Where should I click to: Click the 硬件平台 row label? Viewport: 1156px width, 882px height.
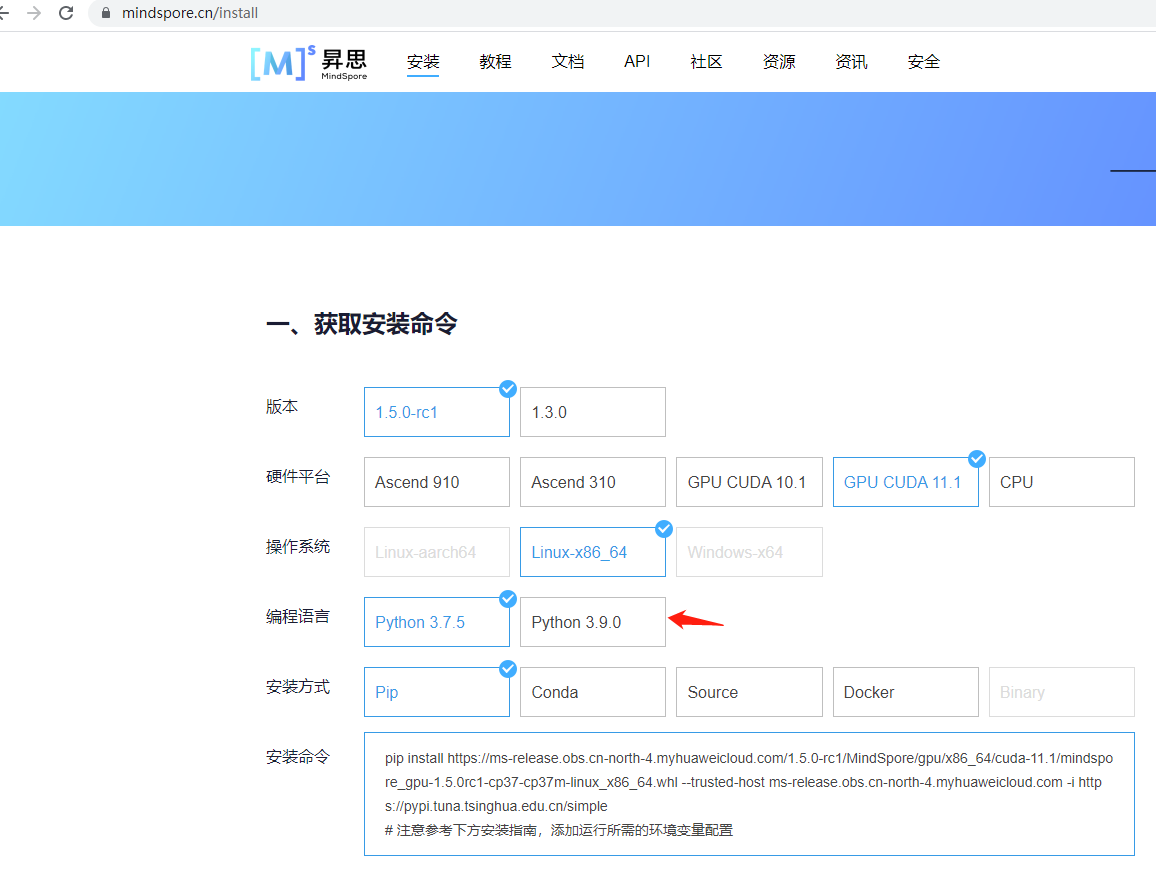298,476
